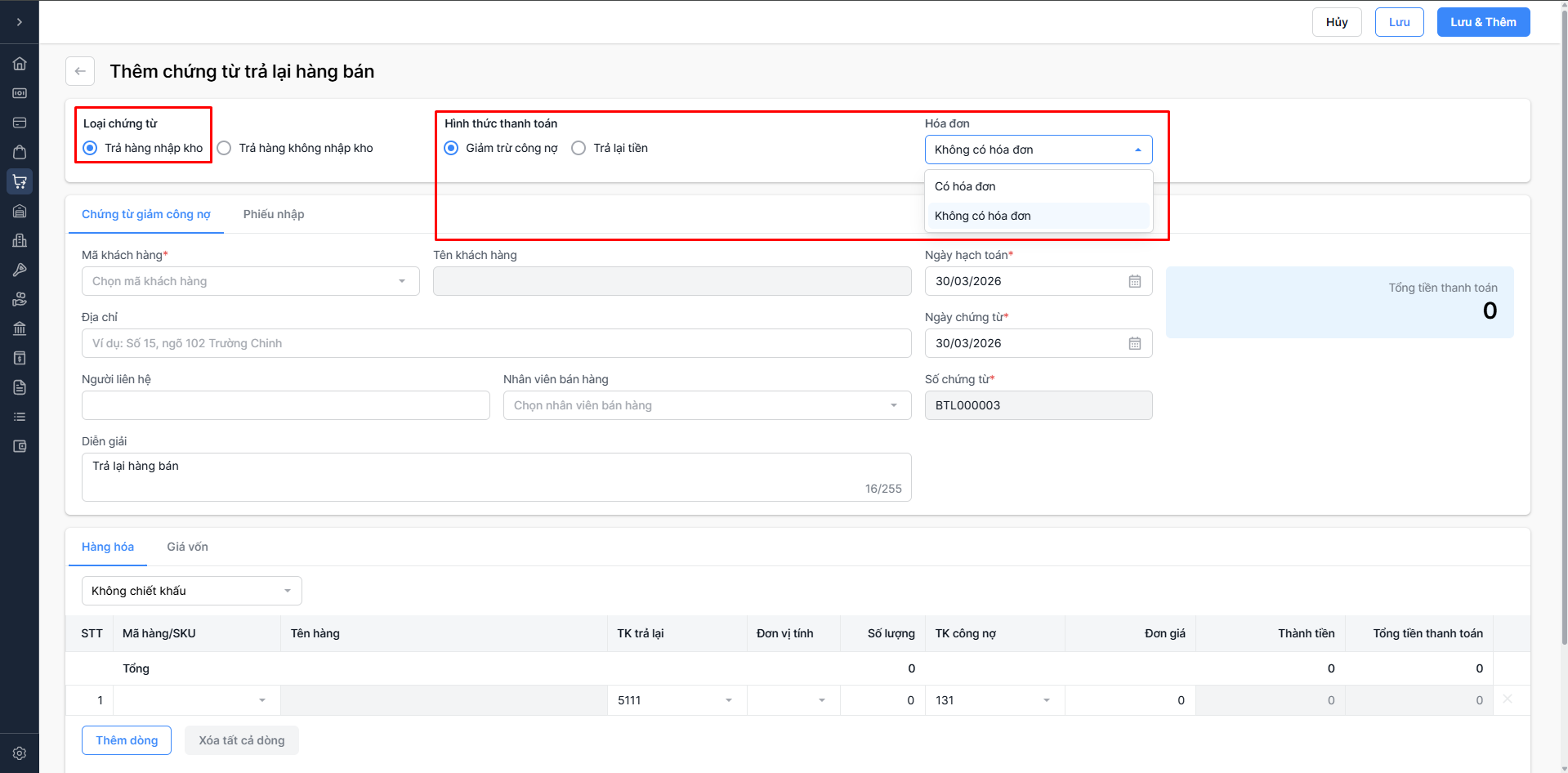The image size is (1568, 773).
Task: Open the Chọn mã khách hàng dropdown
Action: 250,281
